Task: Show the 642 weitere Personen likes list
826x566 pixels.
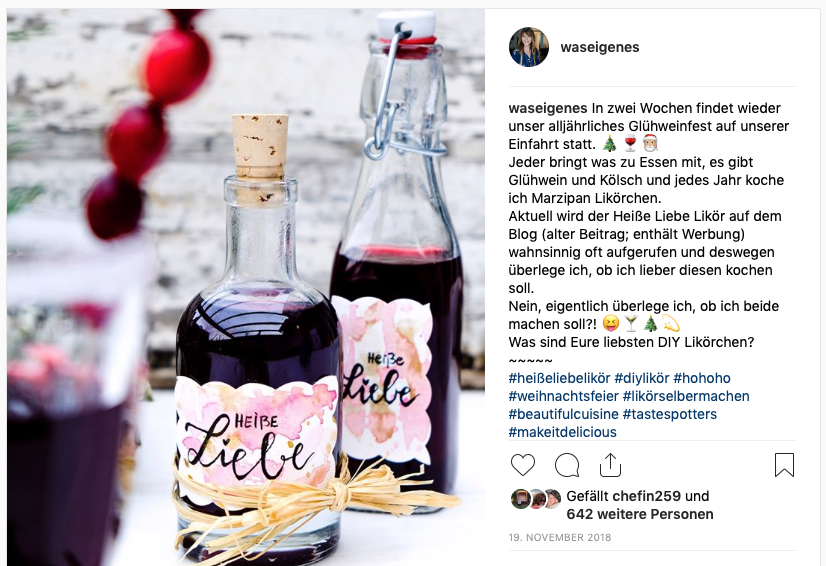Action: (x=640, y=514)
